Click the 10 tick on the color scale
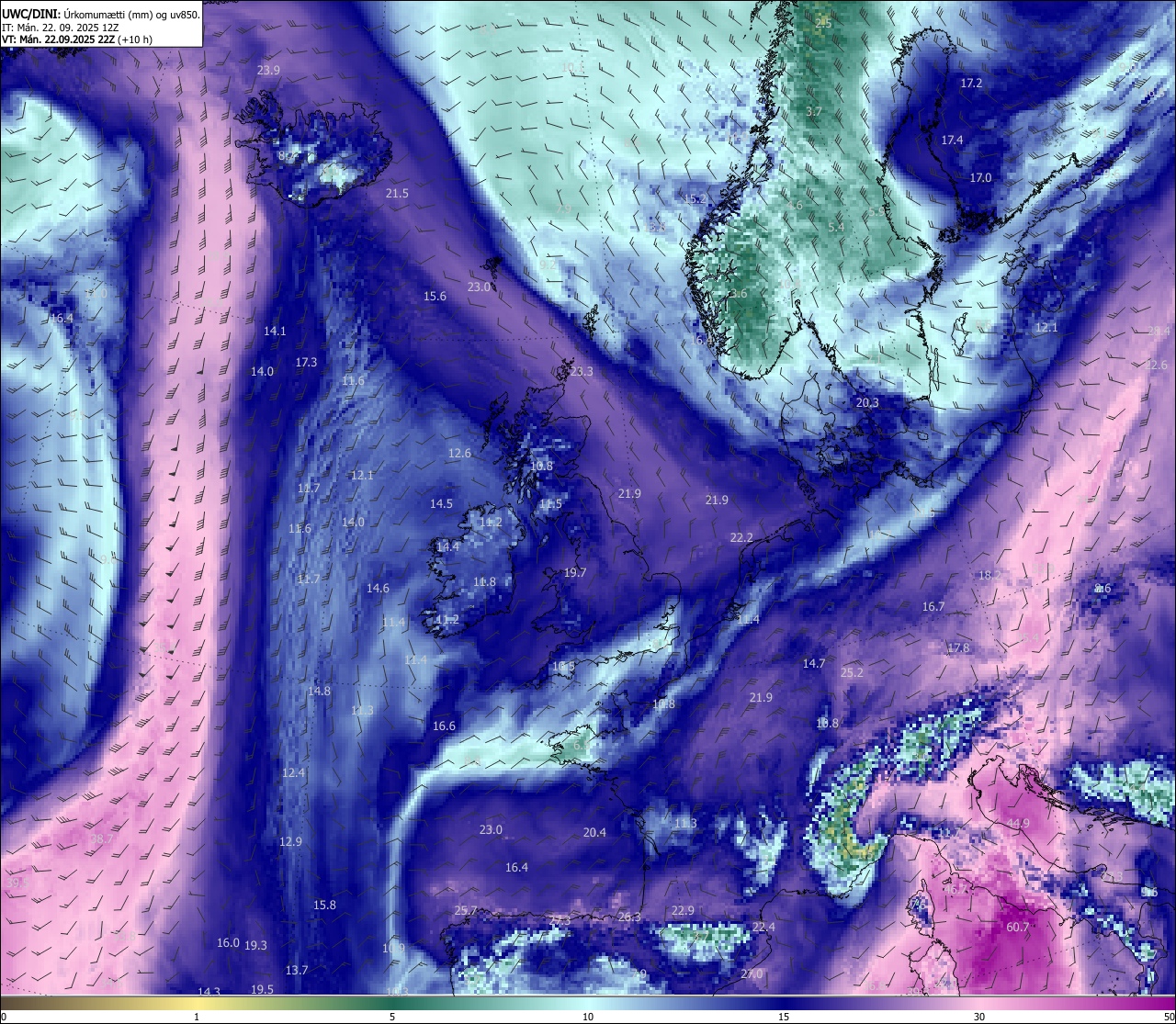This screenshot has width=1176, height=1024. pyautogui.click(x=588, y=1017)
